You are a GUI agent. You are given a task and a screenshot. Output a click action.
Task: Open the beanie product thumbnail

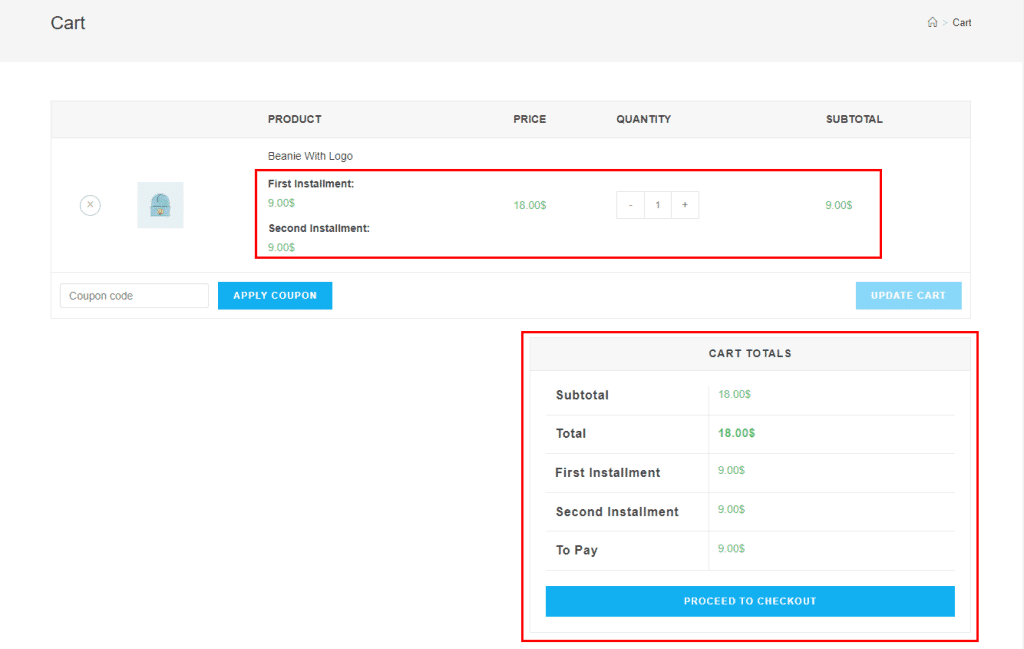160,204
